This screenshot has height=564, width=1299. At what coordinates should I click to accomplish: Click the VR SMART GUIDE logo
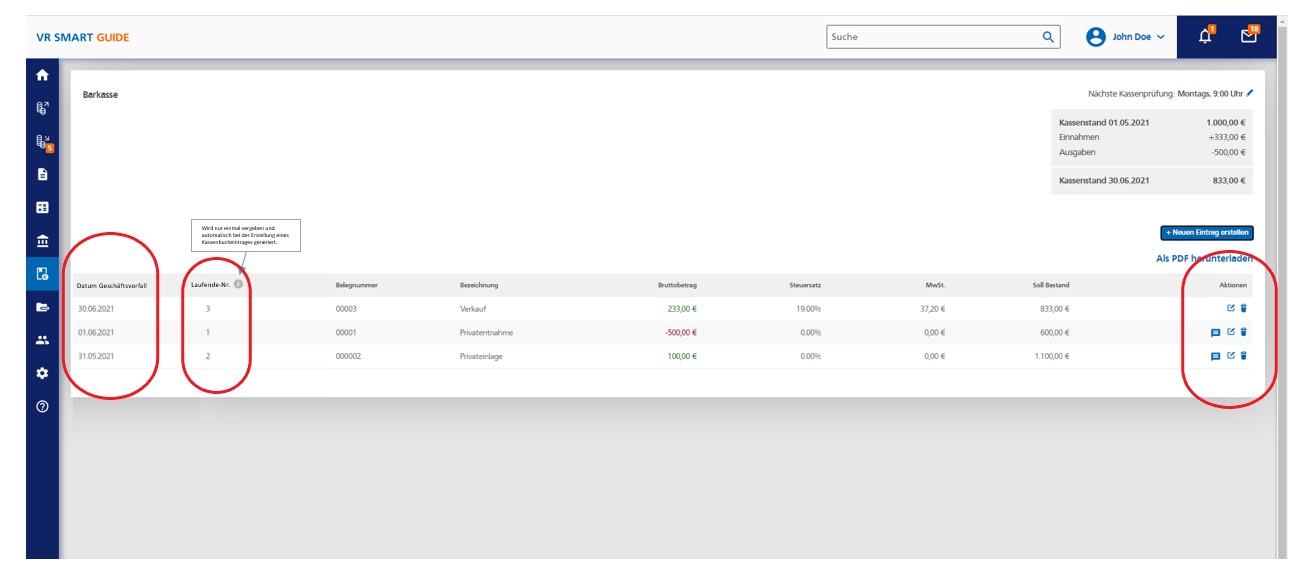(83, 38)
